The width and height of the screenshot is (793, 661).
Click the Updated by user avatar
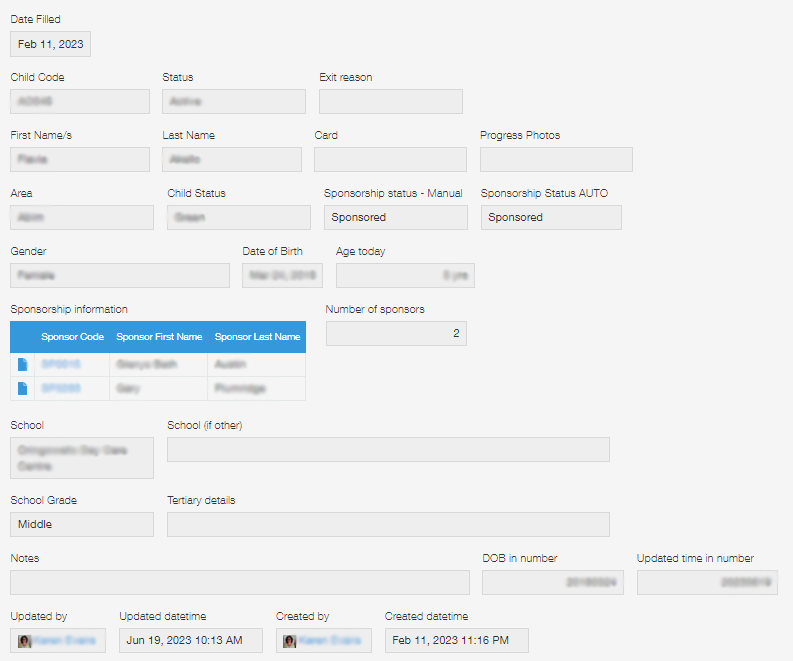point(24,641)
